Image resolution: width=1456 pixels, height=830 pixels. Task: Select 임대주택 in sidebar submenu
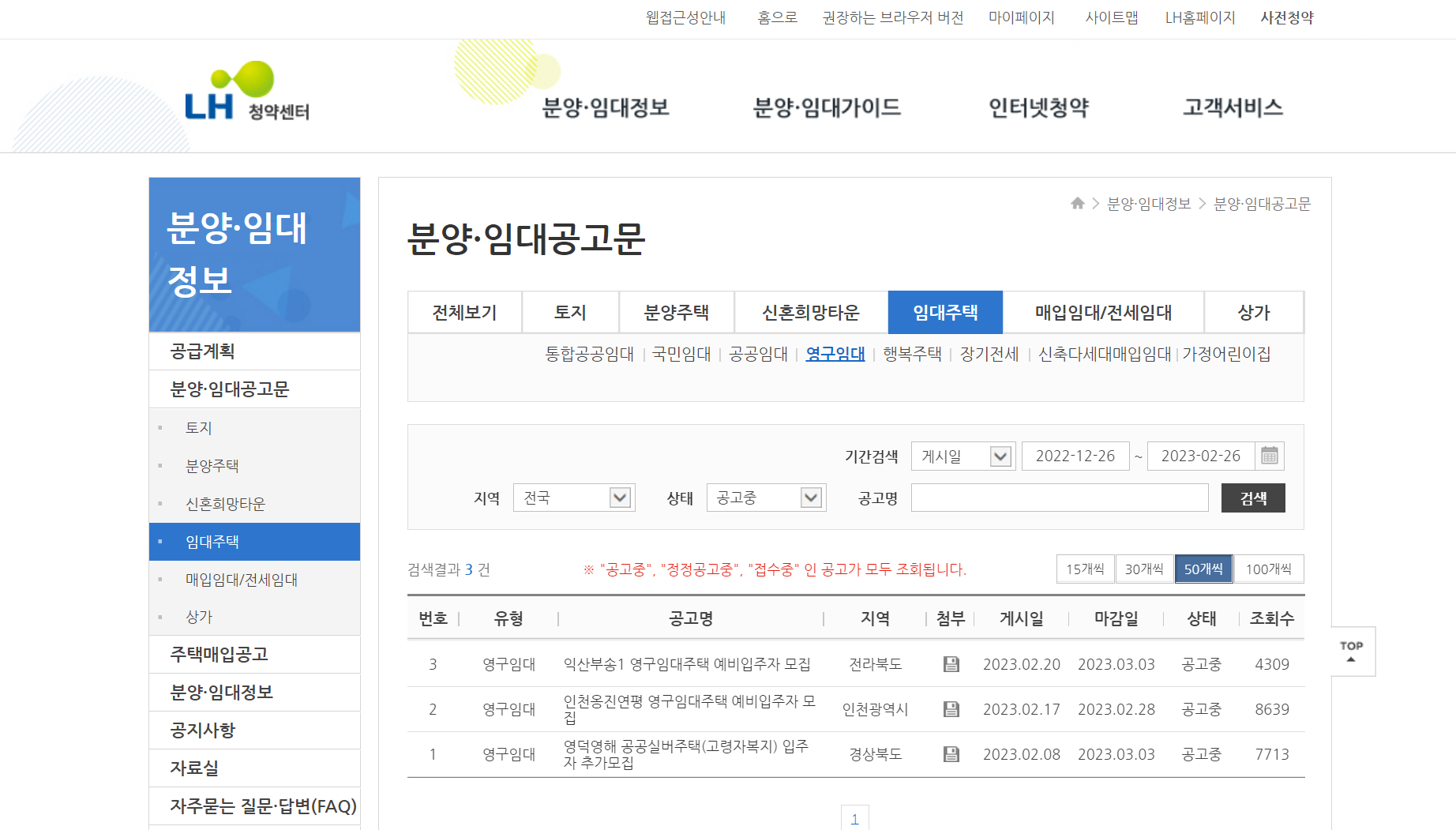point(254,542)
